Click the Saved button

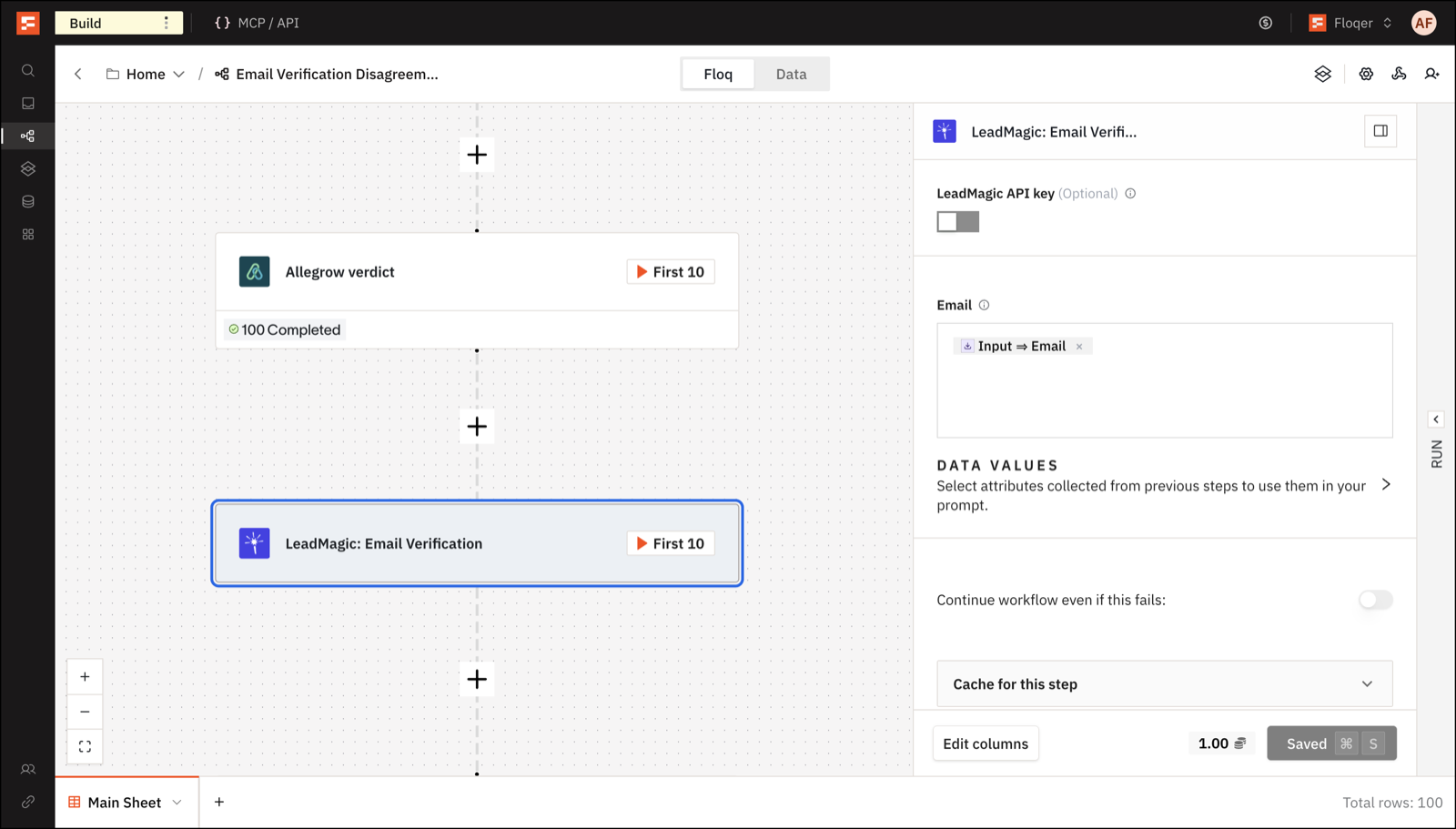(x=1331, y=743)
